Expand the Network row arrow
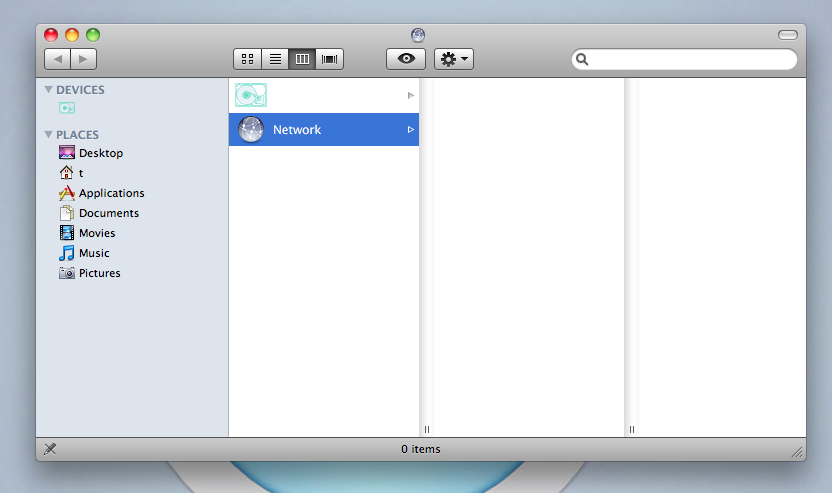The height and width of the screenshot is (493, 832). [x=411, y=129]
